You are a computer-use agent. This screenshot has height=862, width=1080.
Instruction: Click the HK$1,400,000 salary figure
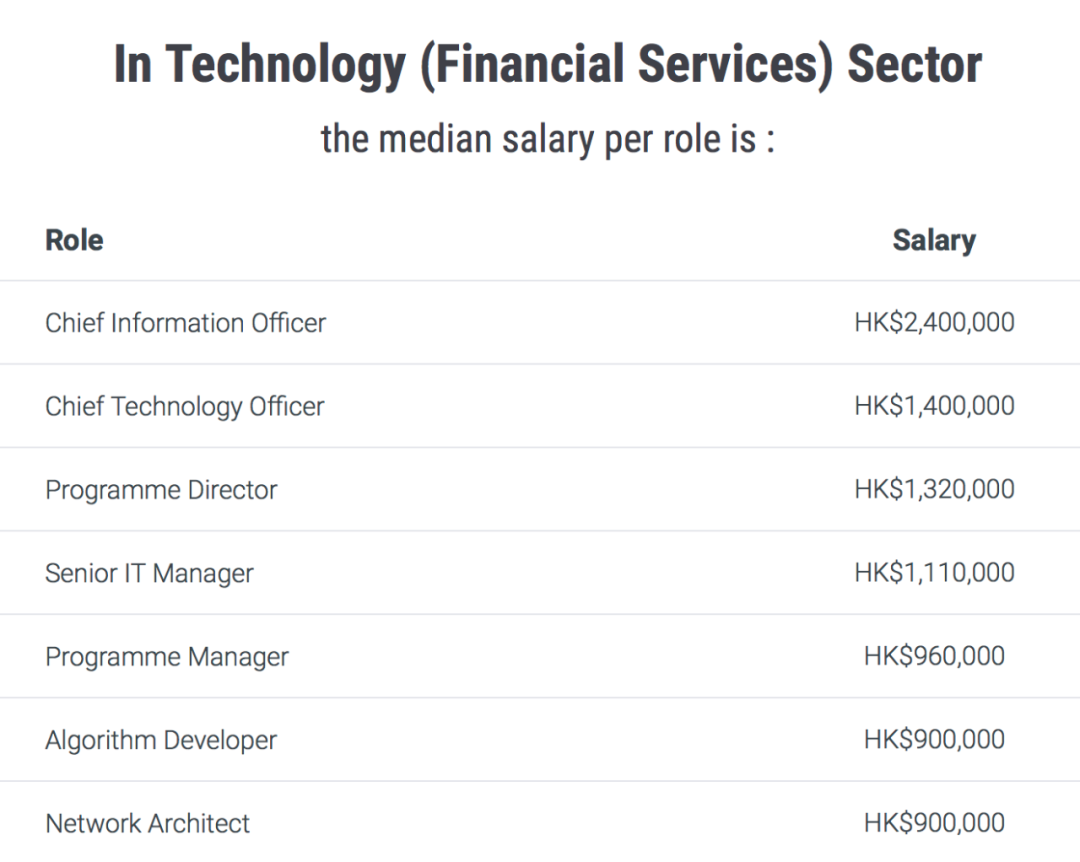click(x=934, y=406)
